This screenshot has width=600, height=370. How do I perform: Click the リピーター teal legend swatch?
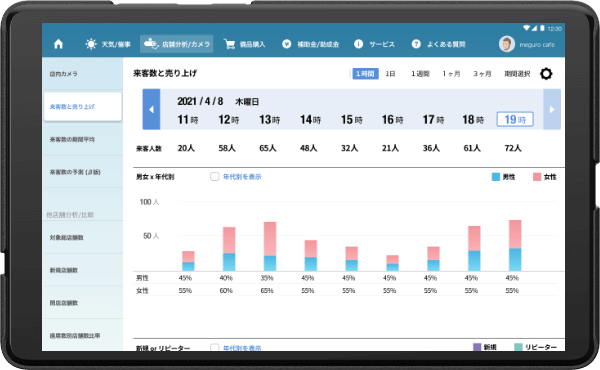517,347
